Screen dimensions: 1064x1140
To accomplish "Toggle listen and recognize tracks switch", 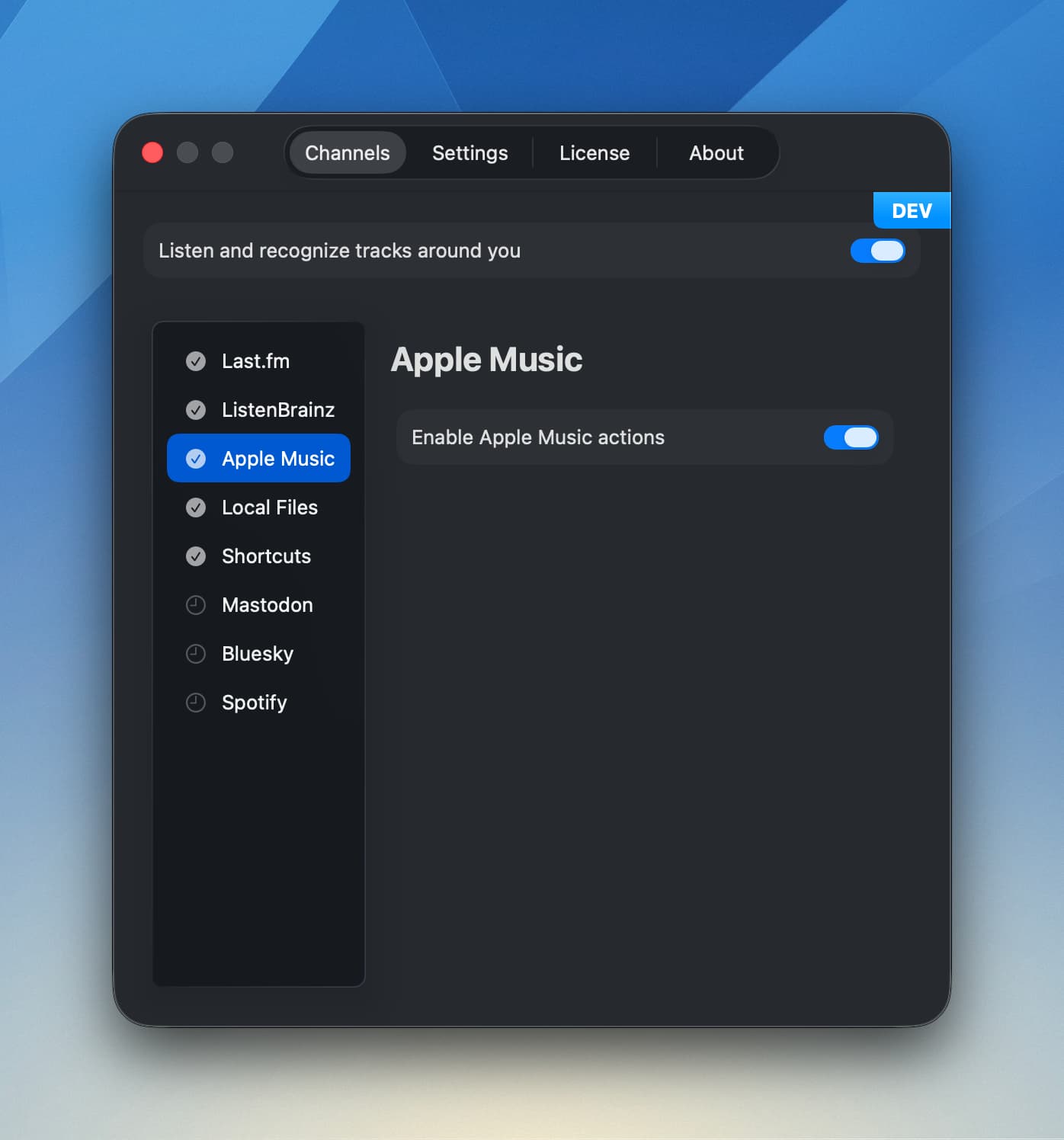I will pyautogui.click(x=877, y=251).
